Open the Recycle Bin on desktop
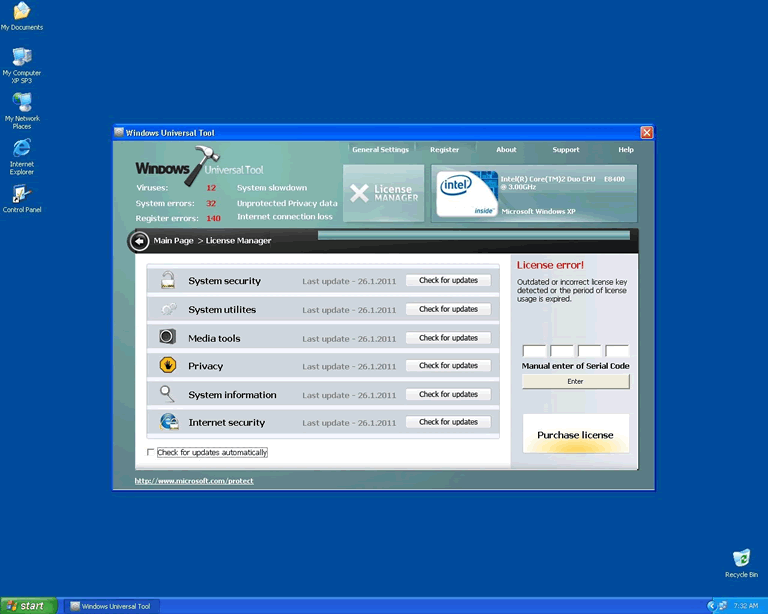Screen dimensions: 768x614 pyautogui.click(x=741, y=559)
